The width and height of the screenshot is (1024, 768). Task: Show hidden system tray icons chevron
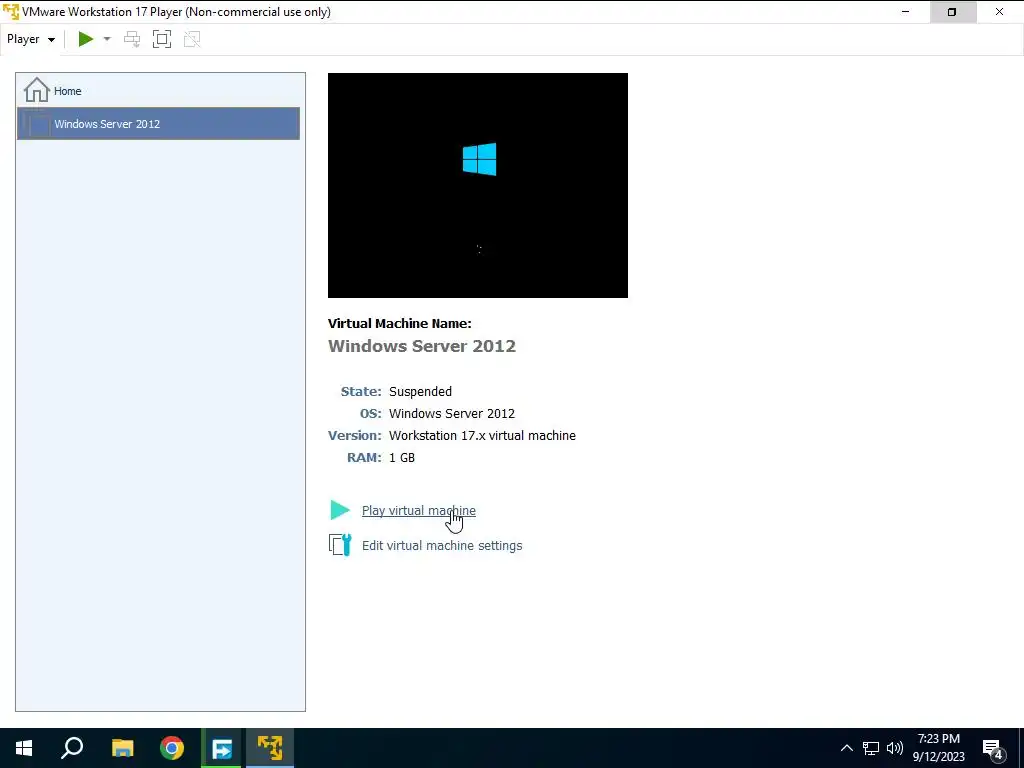click(x=846, y=748)
